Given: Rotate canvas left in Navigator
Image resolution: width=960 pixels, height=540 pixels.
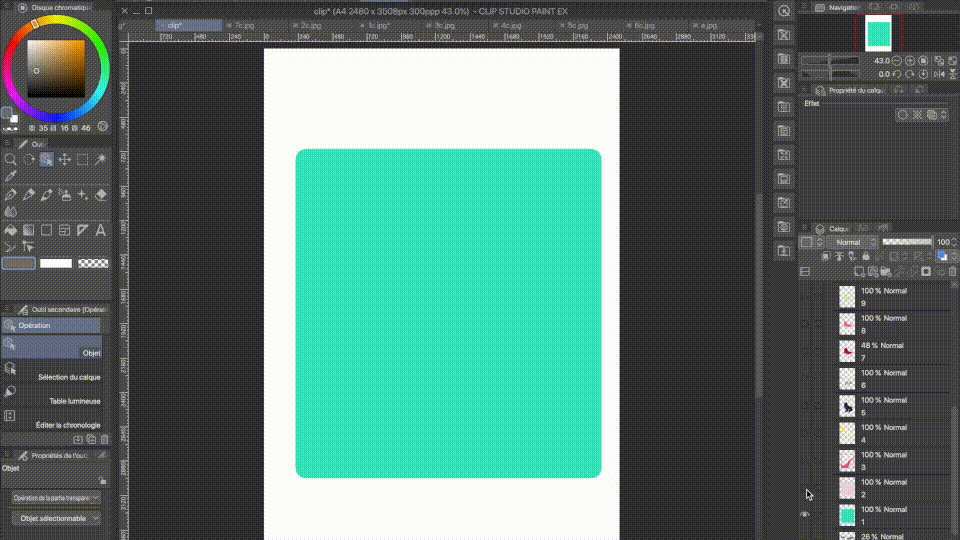Looking at the screenshot, I should click(897, 74).
